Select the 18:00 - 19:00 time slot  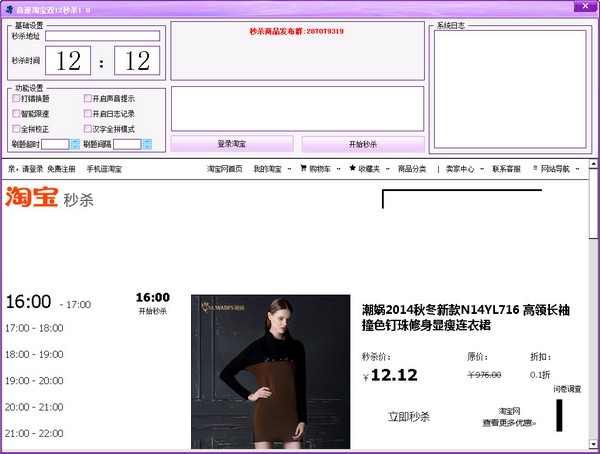pos(34,354)
